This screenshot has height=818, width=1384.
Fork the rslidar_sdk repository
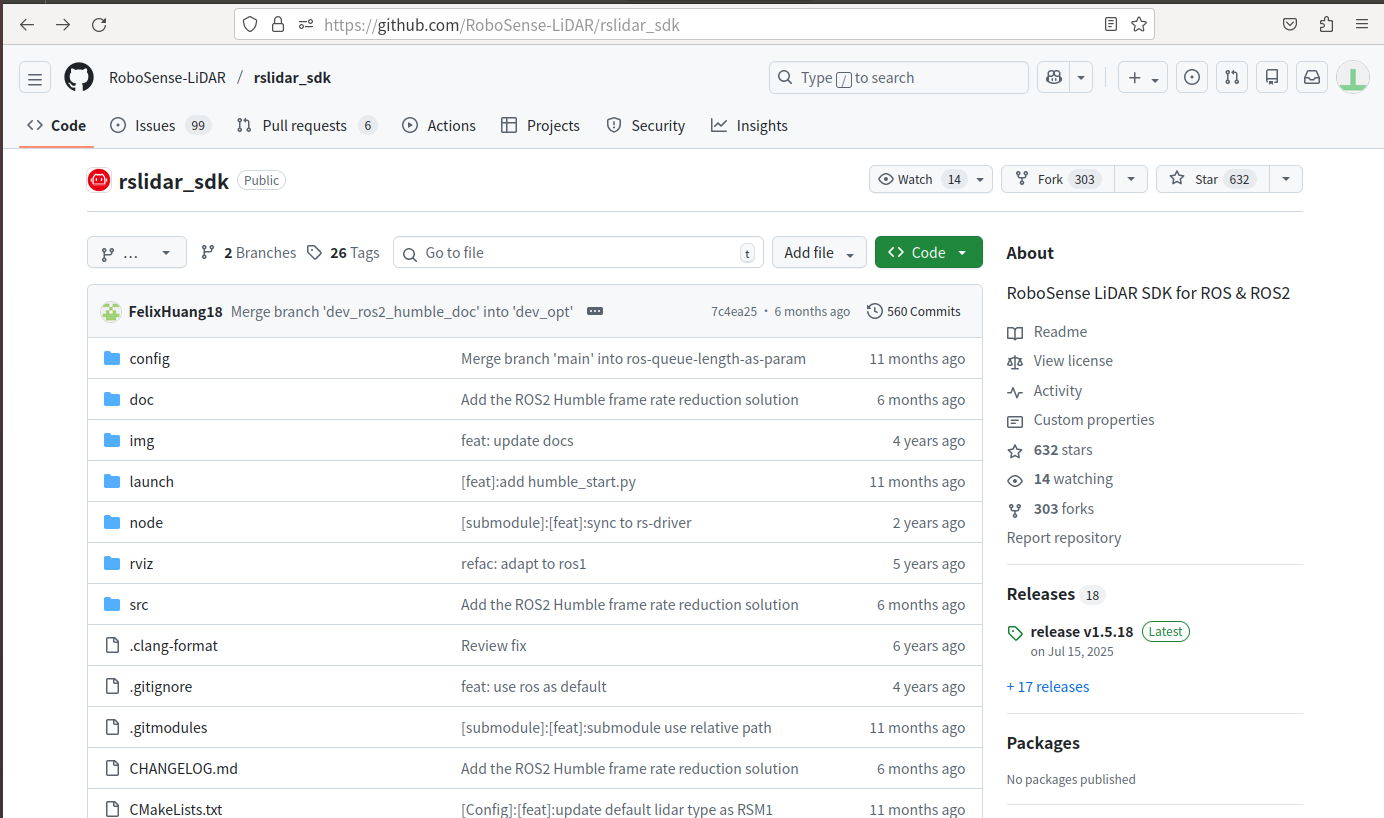click(1057, 179)
